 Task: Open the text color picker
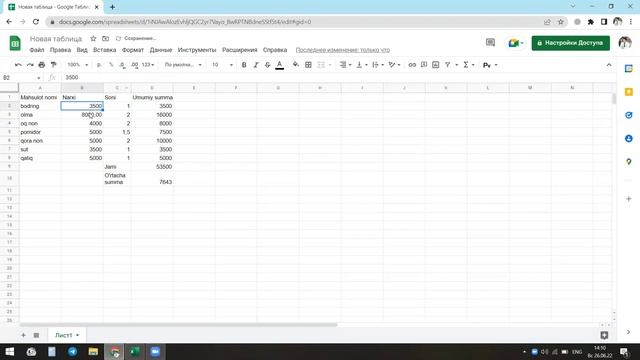280,65
